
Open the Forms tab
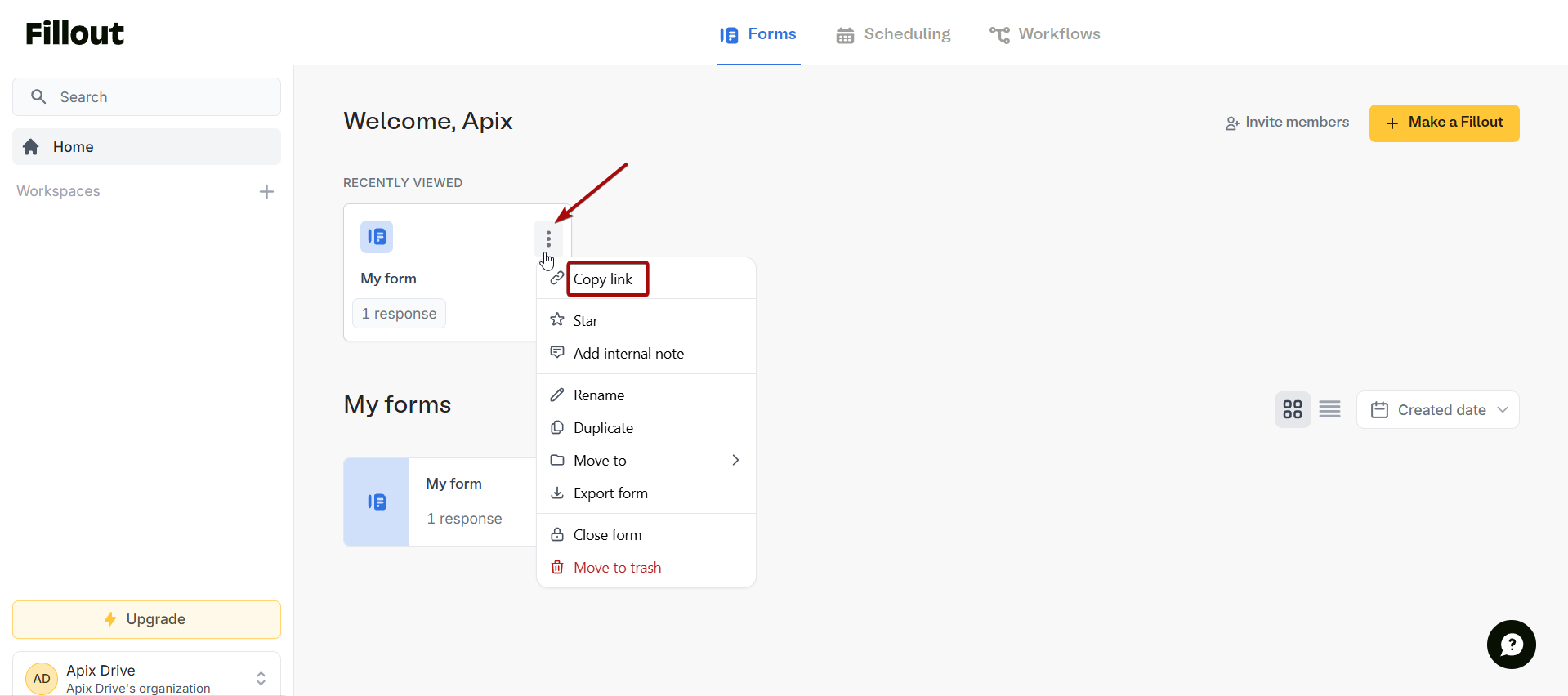click(x=758, y=34)
